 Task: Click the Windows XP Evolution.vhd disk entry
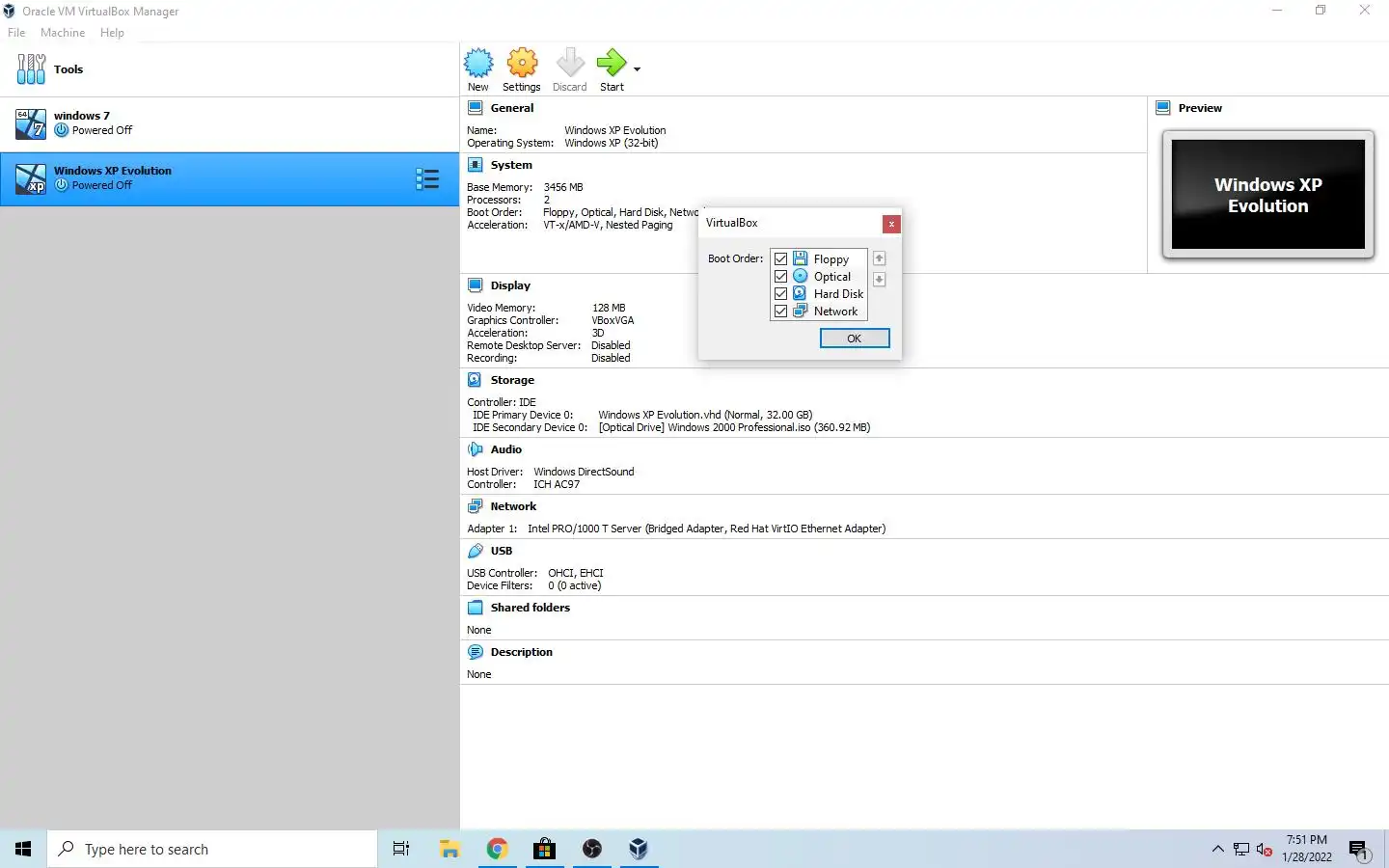(x=705, y=415)
